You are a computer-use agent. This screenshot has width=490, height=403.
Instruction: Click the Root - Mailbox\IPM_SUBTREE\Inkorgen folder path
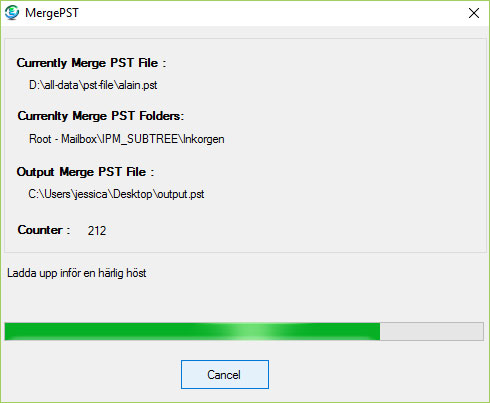pos(127,139)
